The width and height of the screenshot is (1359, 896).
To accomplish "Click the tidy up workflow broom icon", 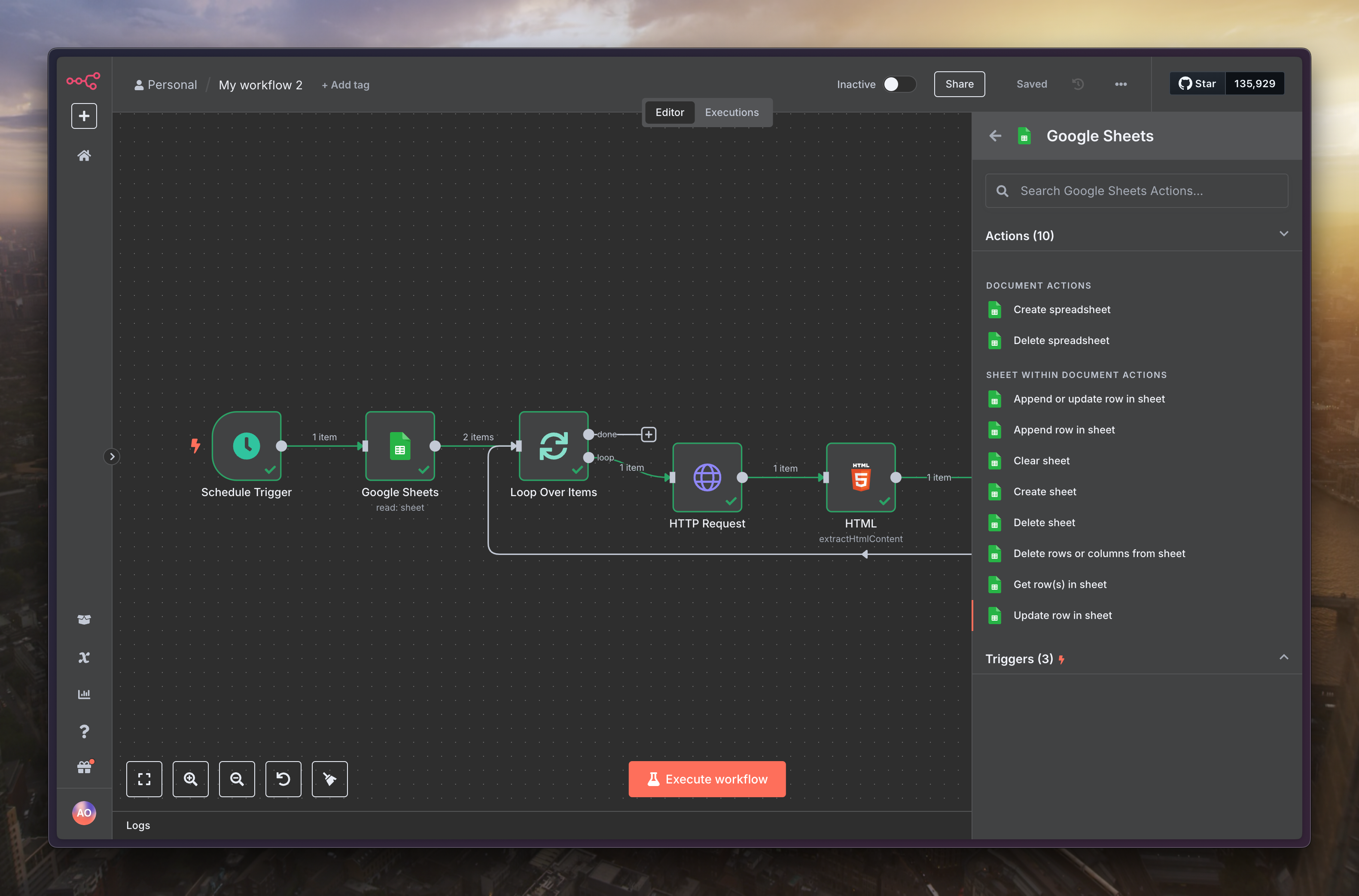I will tap(329, 779).
